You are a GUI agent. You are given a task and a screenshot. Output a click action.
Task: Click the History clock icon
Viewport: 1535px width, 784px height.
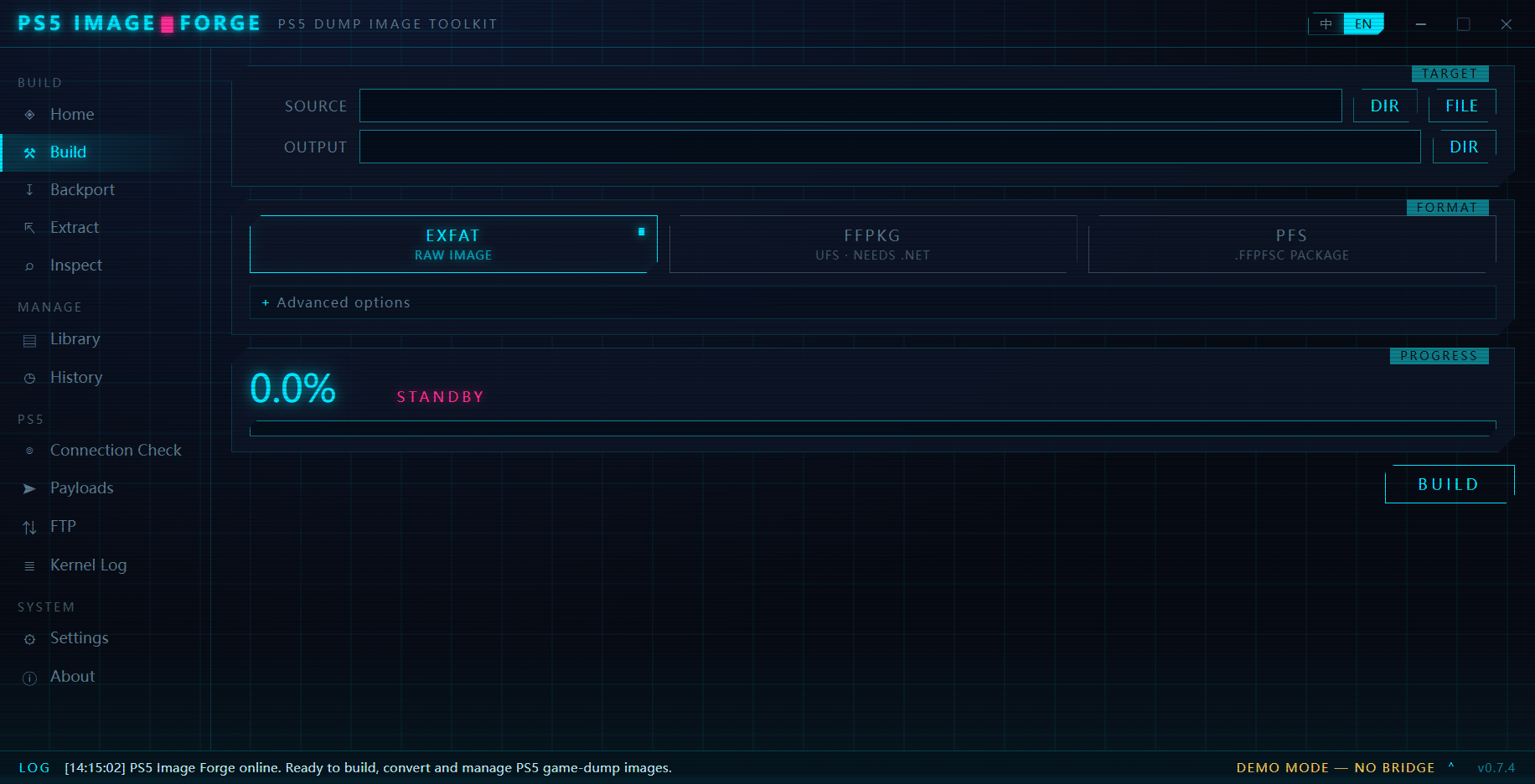(x=29, y=379)
